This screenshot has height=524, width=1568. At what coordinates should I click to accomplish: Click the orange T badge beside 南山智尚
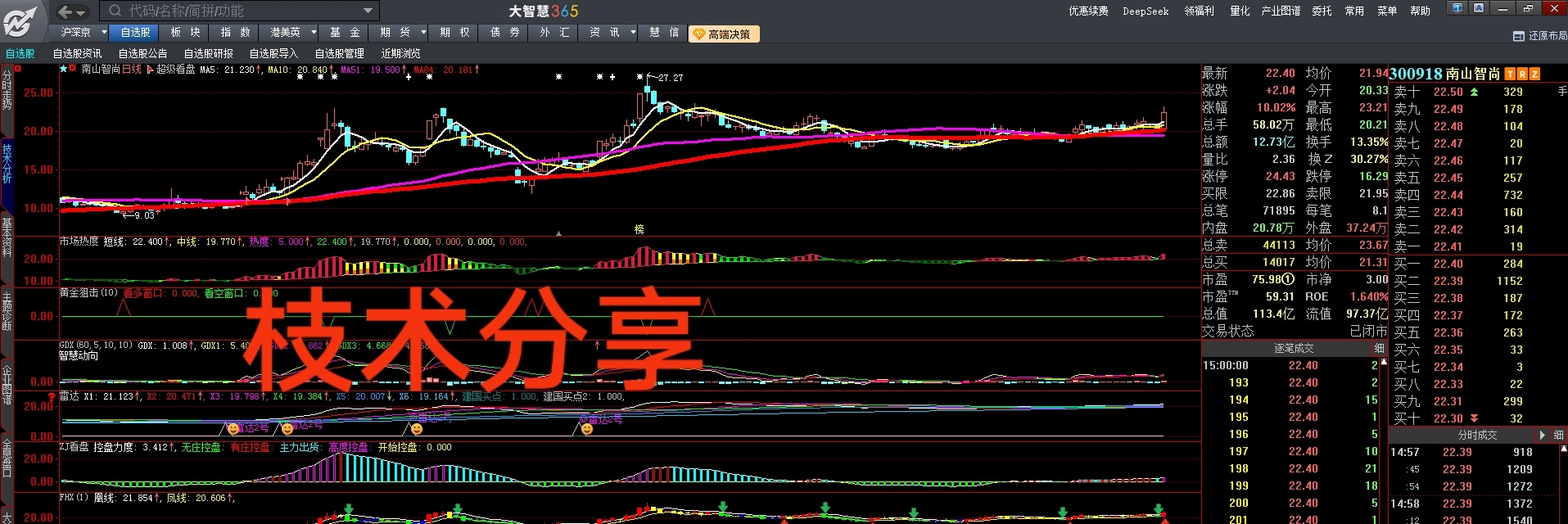[x=1511, y=74]
